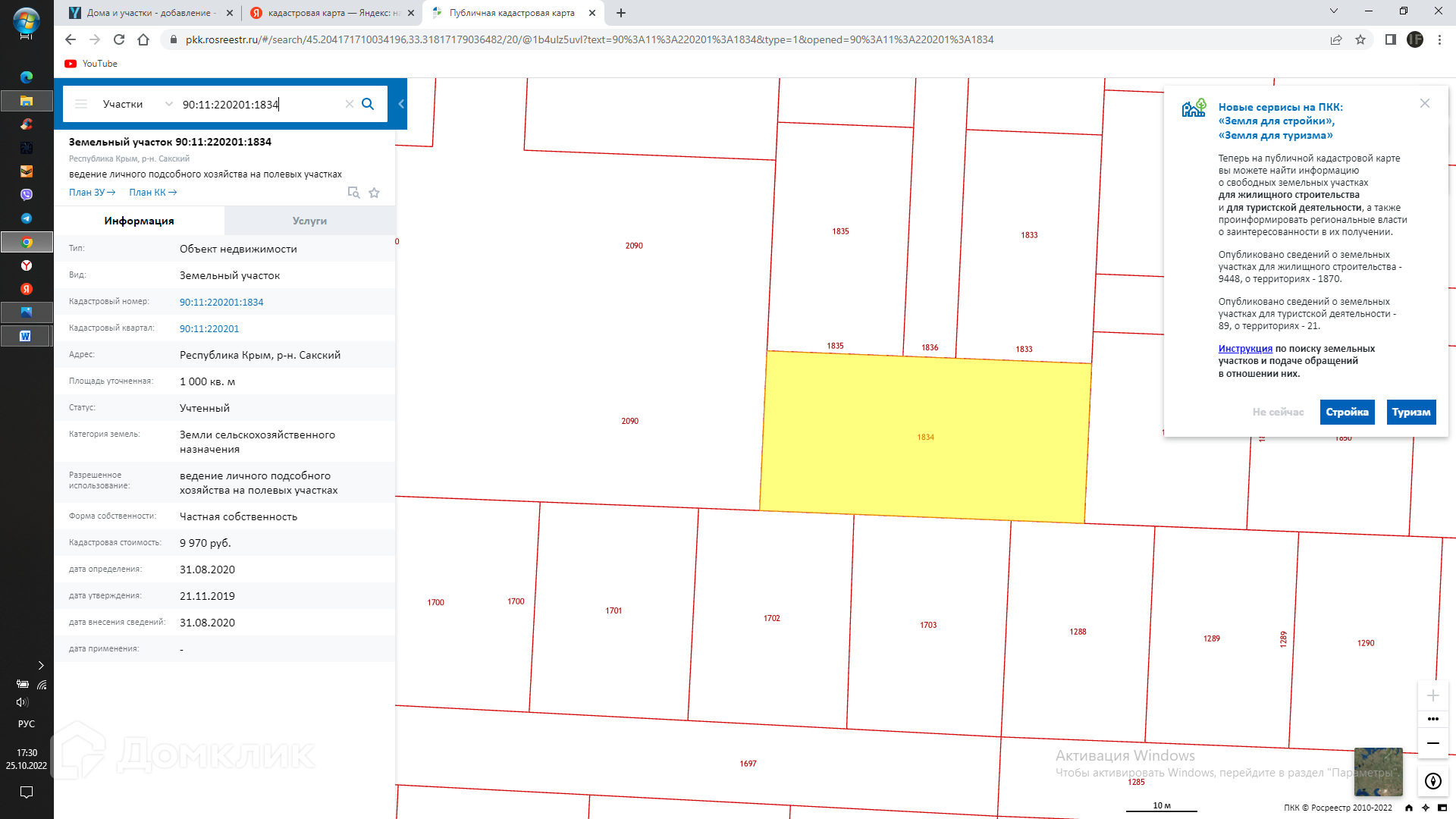This screenshot has width=1456, height=819.
Task: Open Word from the Windows taskbar
Action: click(26, 336)
